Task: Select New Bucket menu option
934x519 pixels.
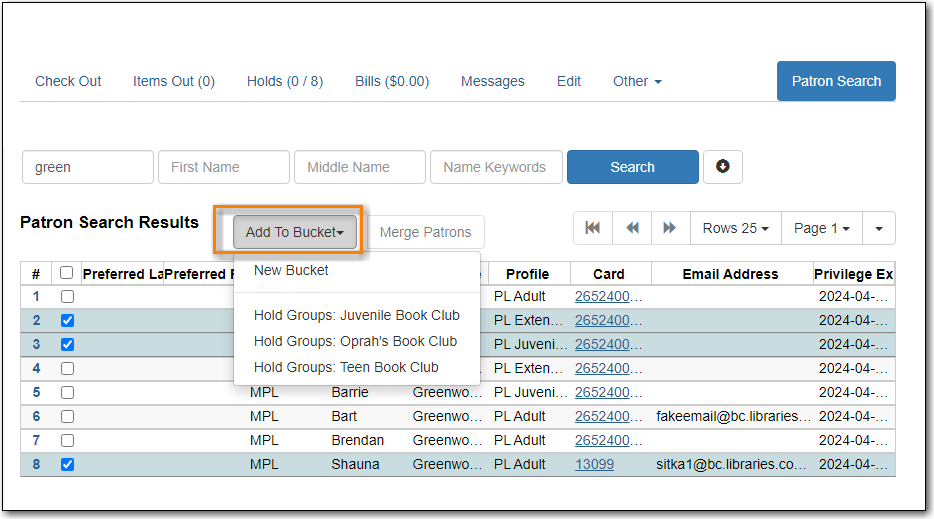Action: coord(291,271)
